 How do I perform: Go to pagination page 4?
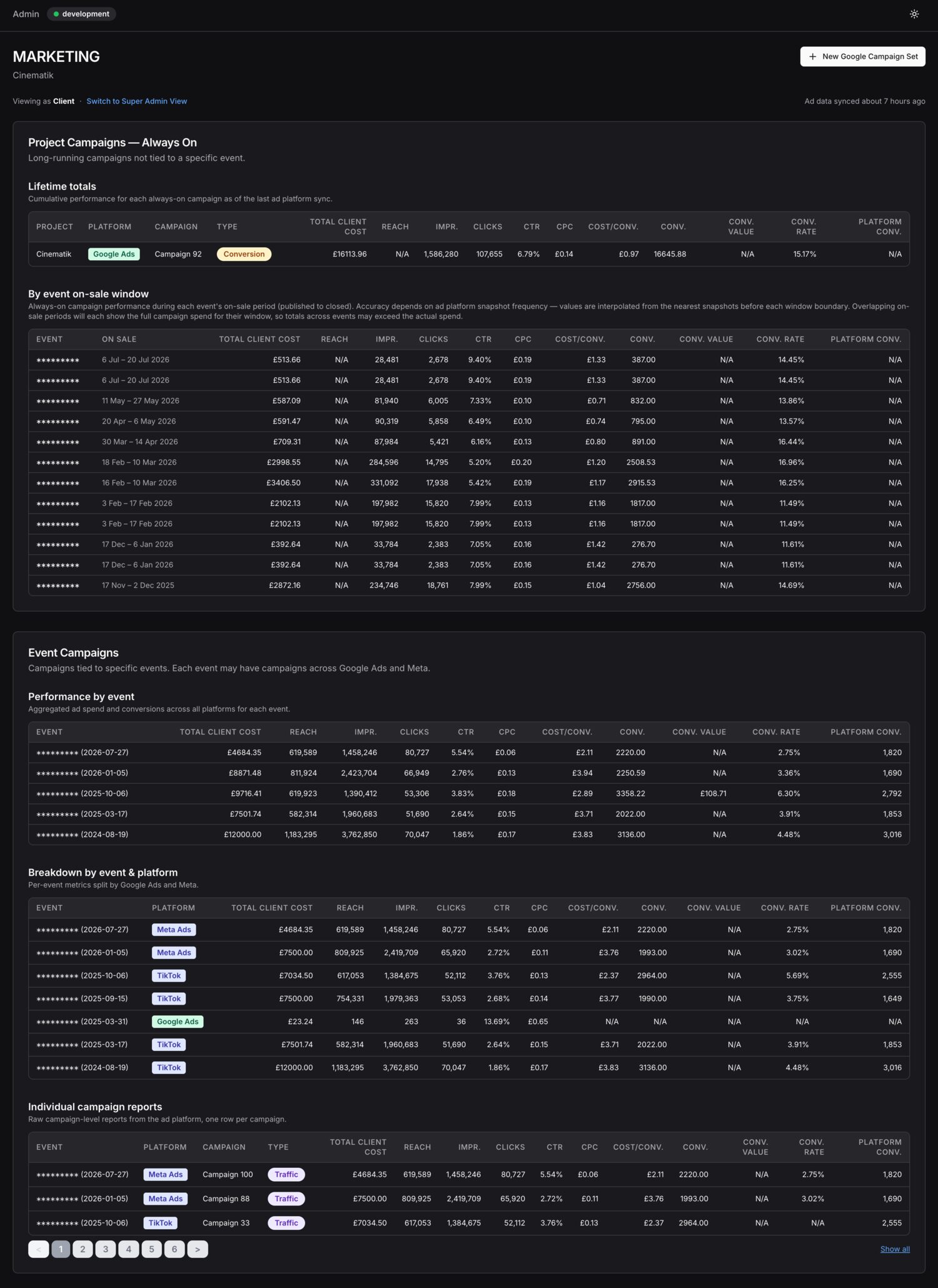[128, 1249]
